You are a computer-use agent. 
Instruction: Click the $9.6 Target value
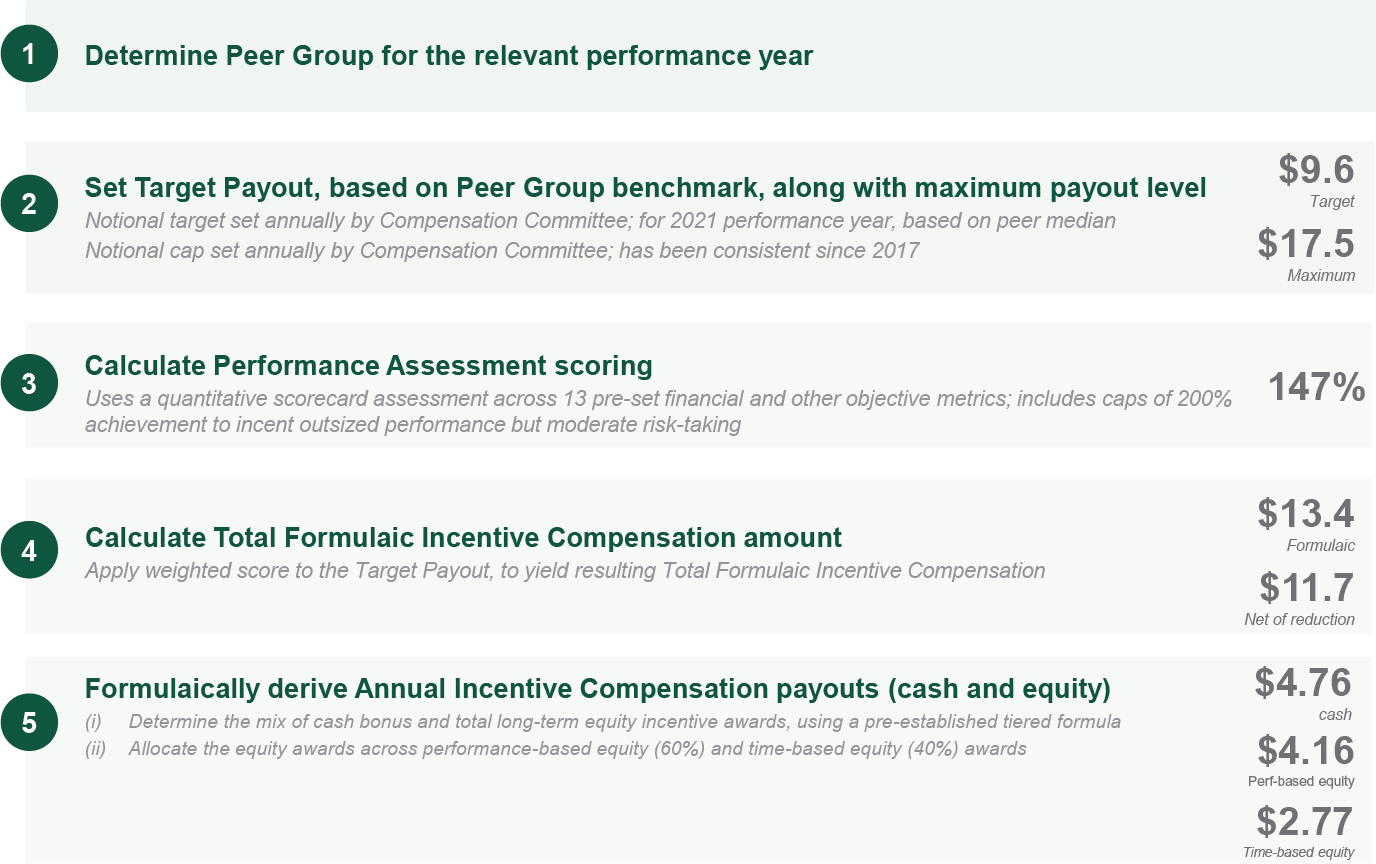(1316, 170)
